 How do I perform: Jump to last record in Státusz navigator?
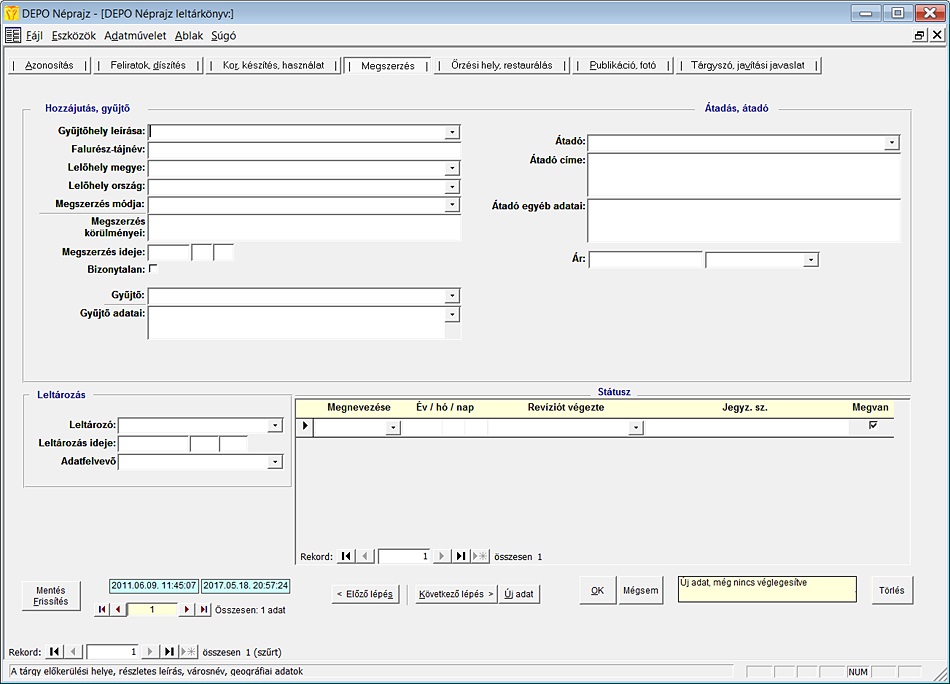point(461,556)
